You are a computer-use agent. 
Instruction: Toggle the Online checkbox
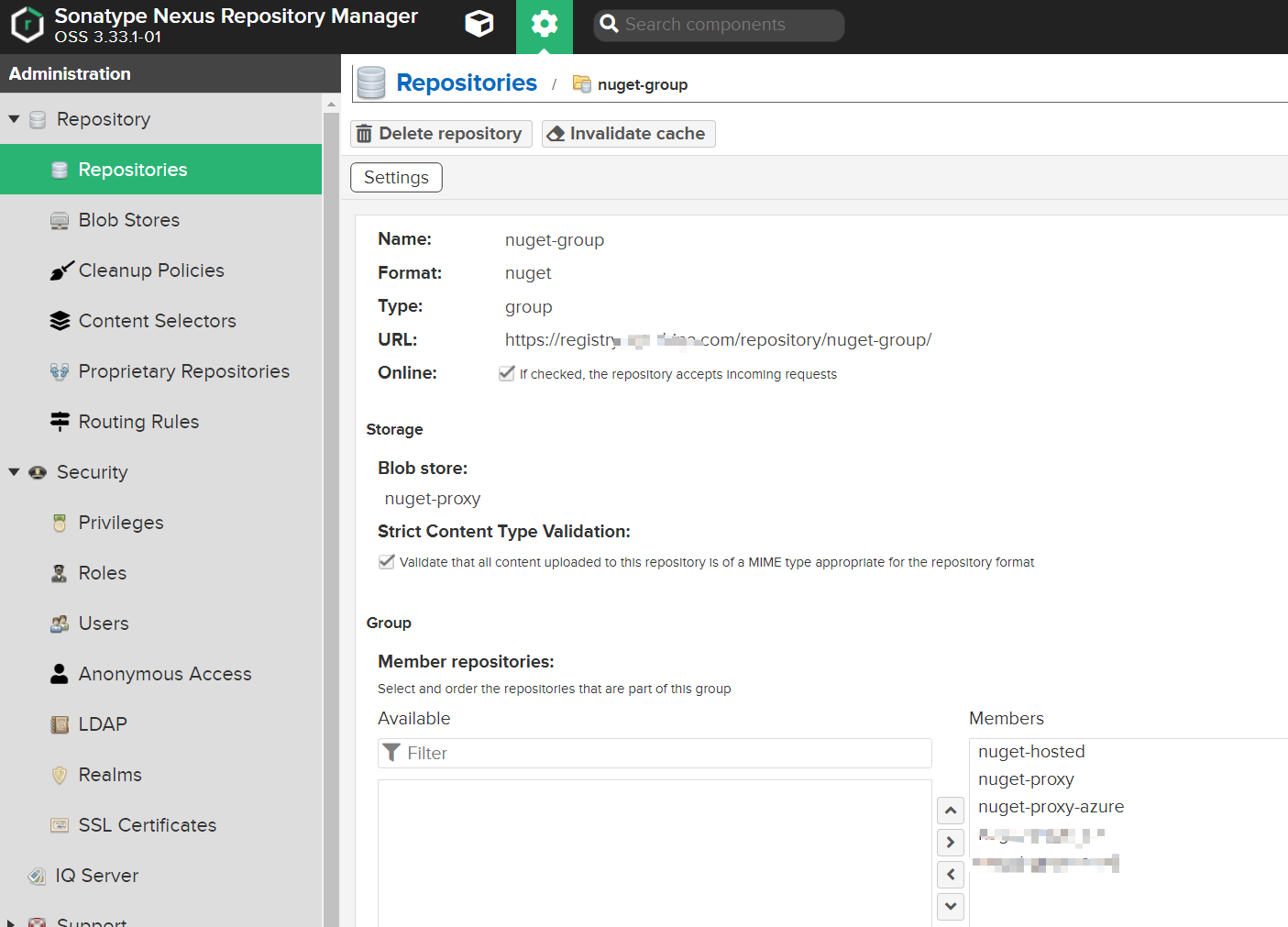pos(506,373)
